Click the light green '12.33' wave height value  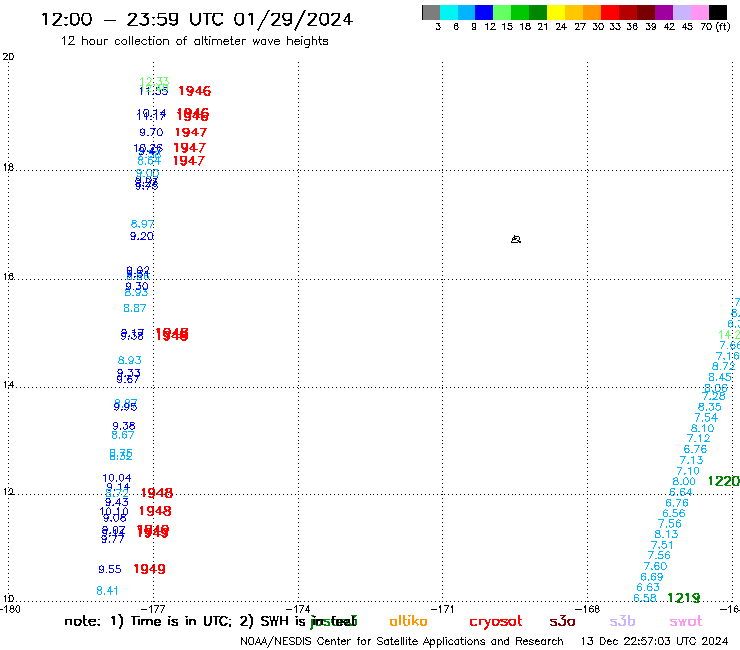point(154,82)
